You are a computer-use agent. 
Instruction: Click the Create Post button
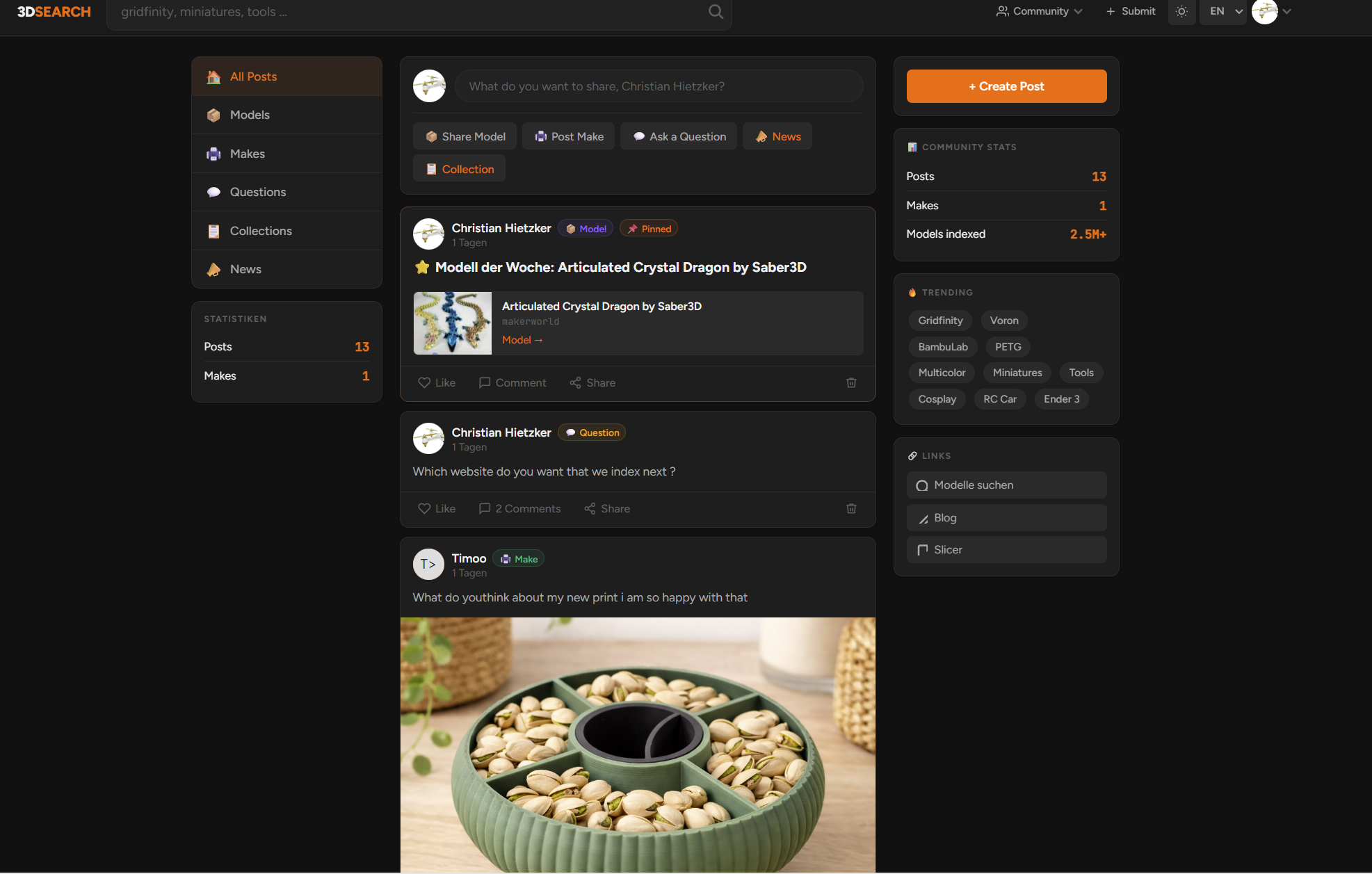1006,86
